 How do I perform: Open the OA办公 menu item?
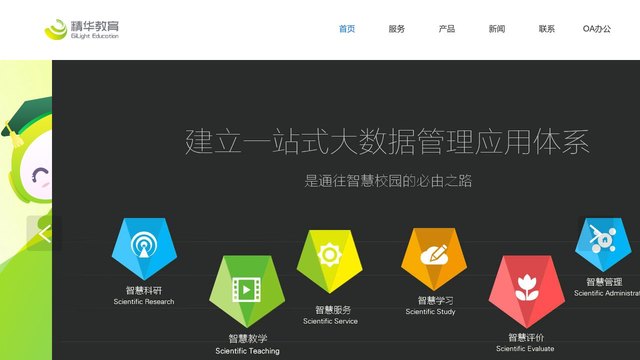pos(597,29)
